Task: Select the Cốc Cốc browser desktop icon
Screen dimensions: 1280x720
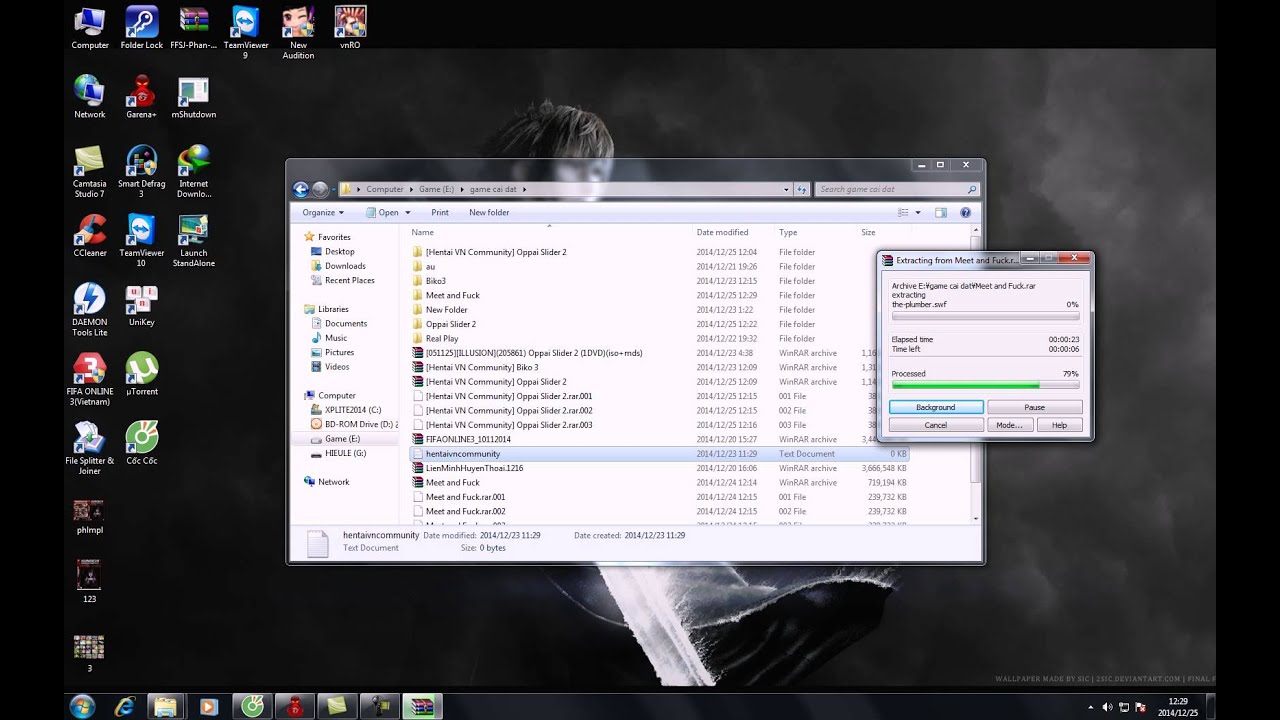Action: click(141, 443)
